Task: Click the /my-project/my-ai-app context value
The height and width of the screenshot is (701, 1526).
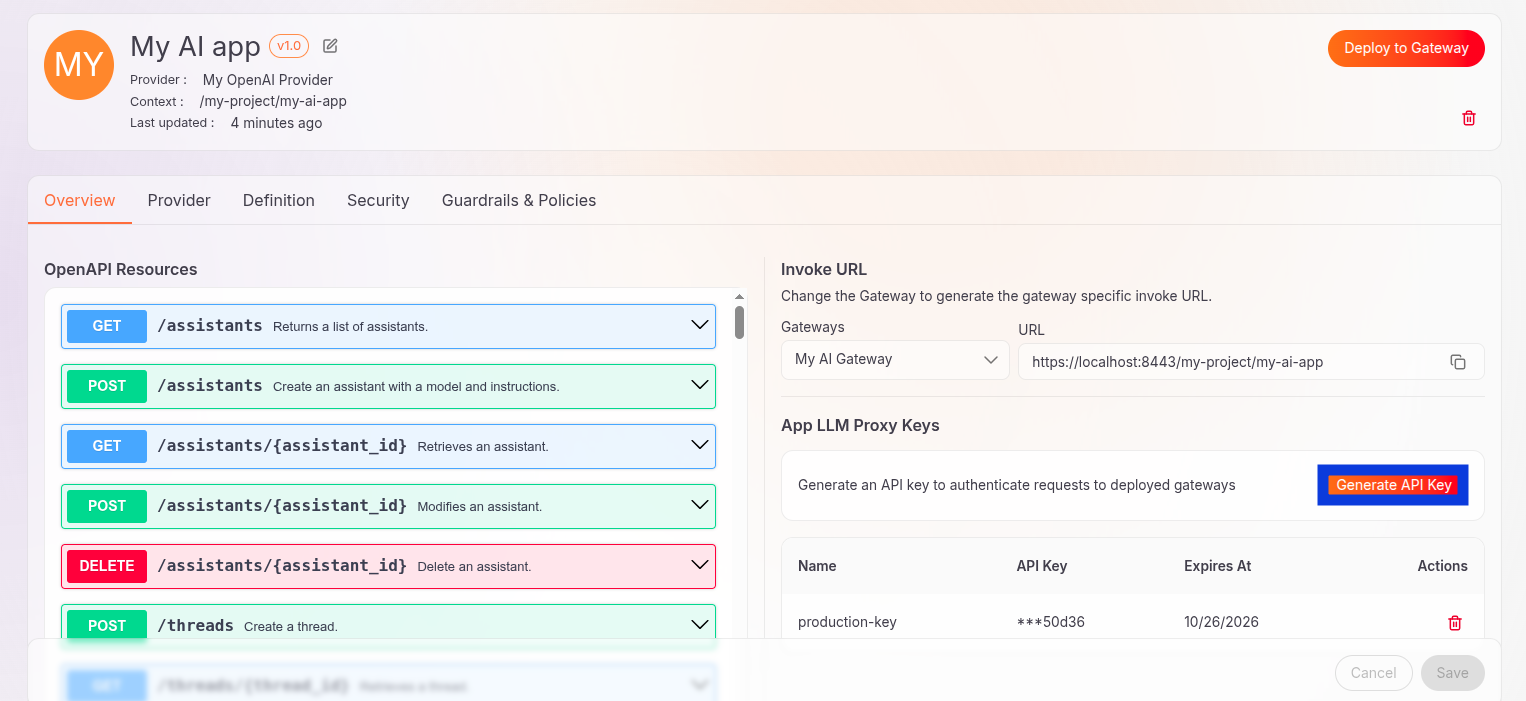Action: pos(273,102)
